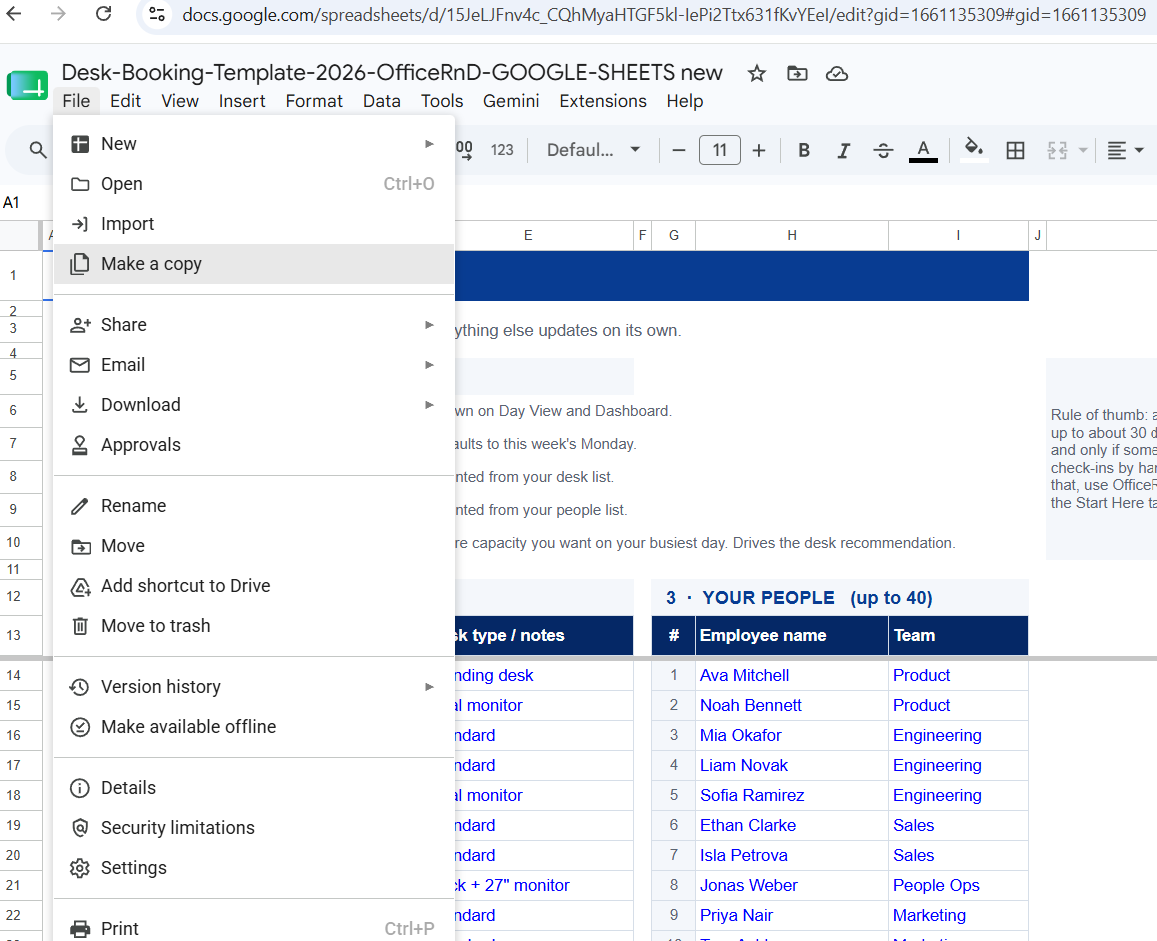Image resolution: width=1157 pixels, height=941 pixels.
Task: Click the font size field showing 11
Action: pyautogui.click(x=719, y=150)
